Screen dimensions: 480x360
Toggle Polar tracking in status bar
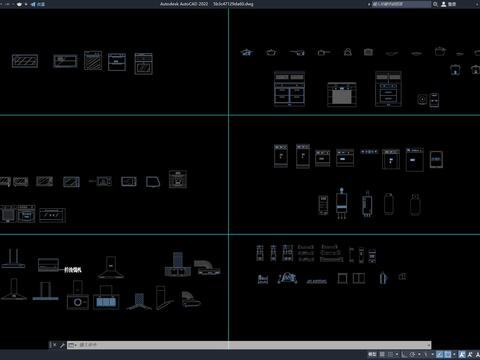[412, 354]
